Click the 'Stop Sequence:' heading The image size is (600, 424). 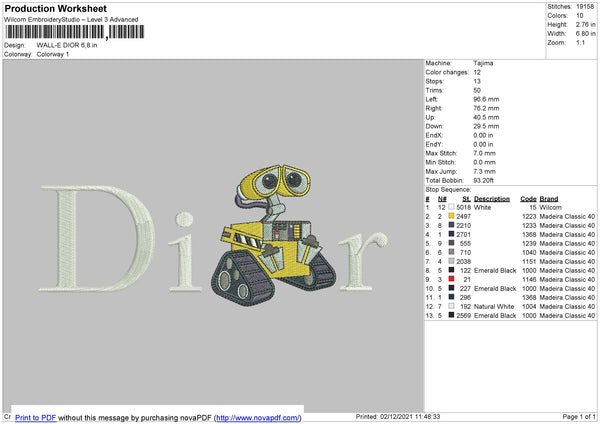448,189
